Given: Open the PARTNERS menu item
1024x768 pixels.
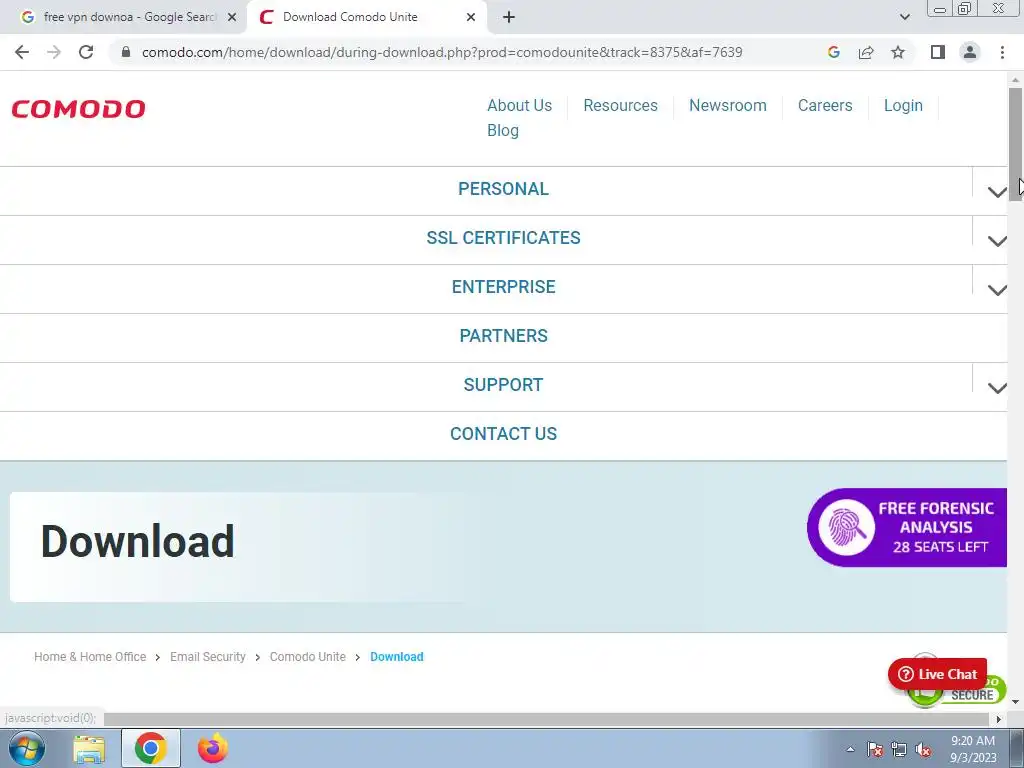Looking at the screenshot, I should 503,336.
